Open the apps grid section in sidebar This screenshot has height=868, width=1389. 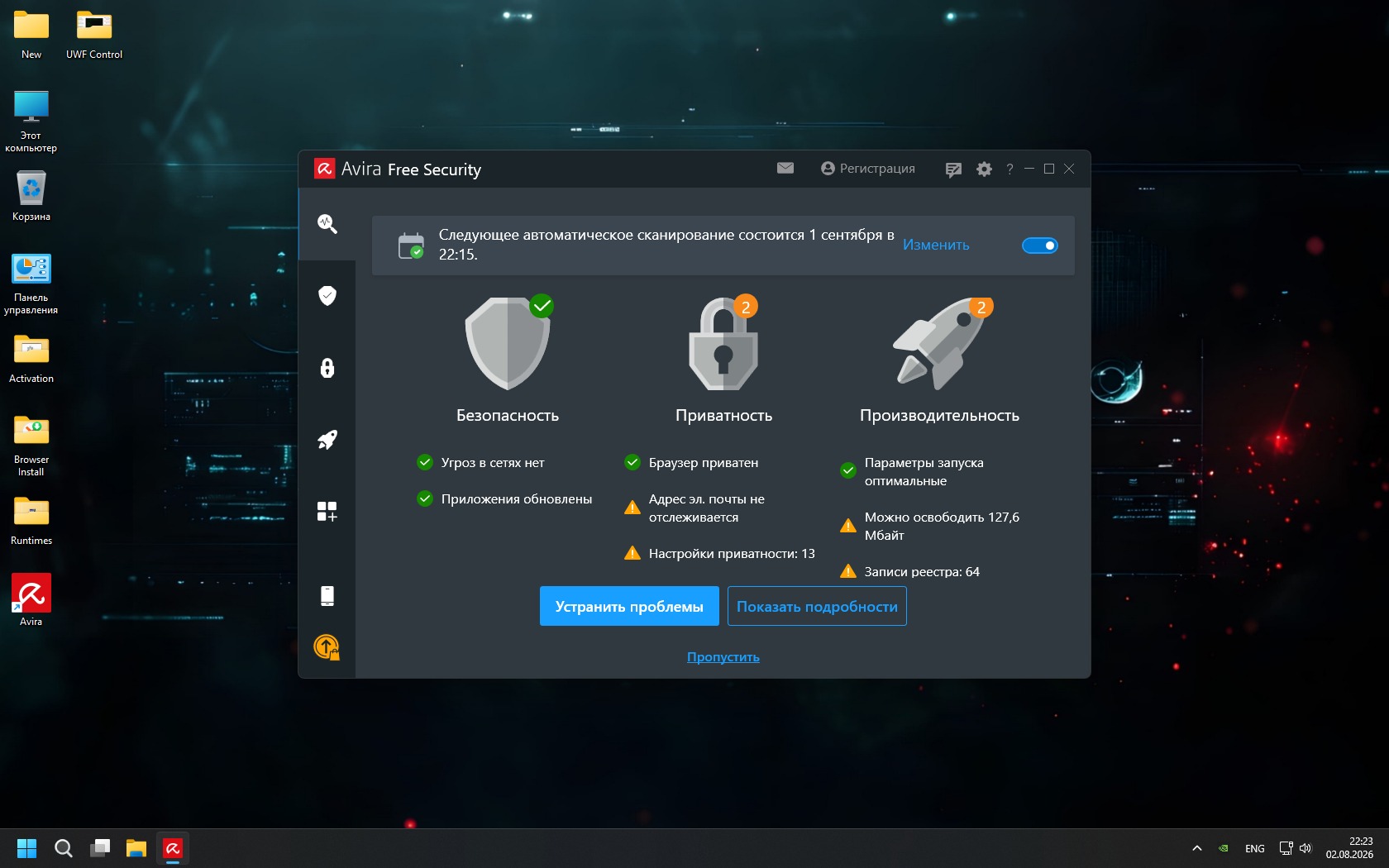click(x=327, y=512)
